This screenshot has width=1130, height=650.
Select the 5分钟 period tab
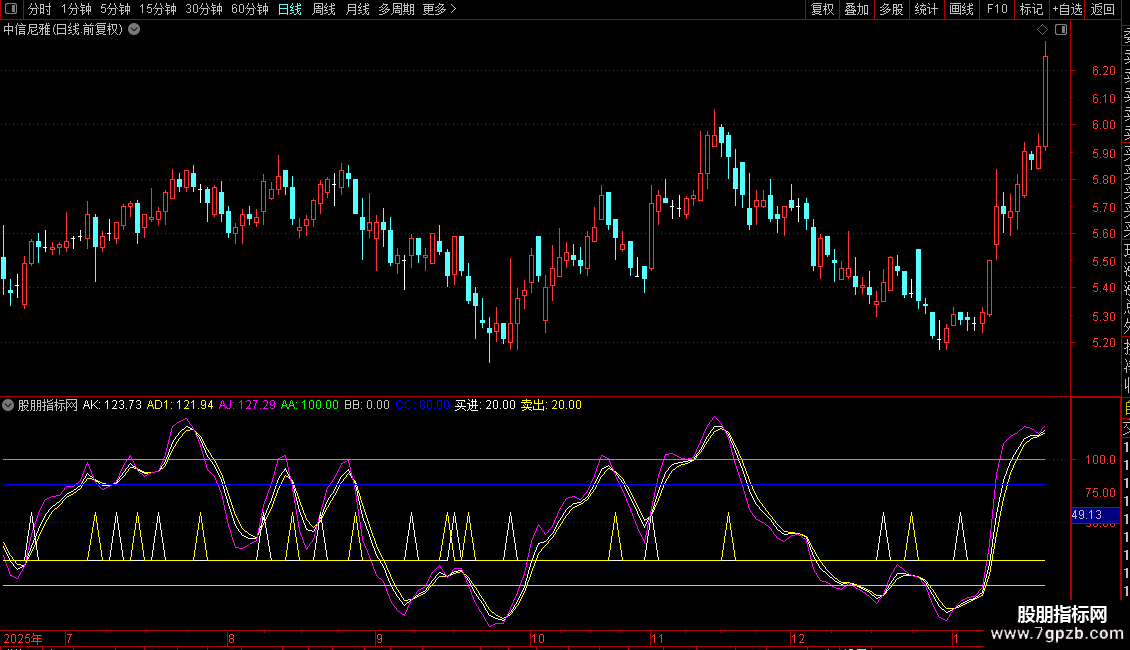115,10
